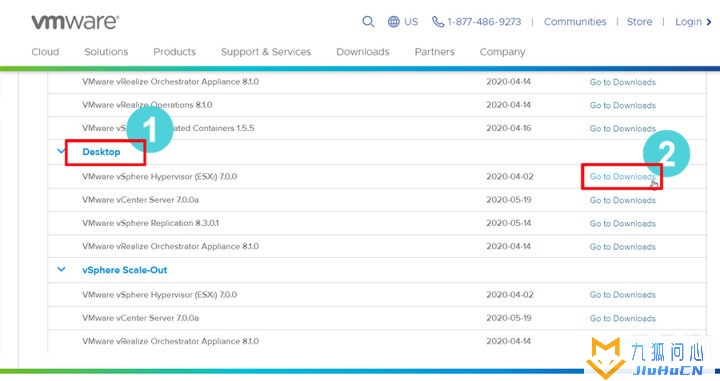The height and width of the screenshot is (381, 720).
Task: Go to Downloads for Desktop ESXi 7.0.0
Action: 622,177
